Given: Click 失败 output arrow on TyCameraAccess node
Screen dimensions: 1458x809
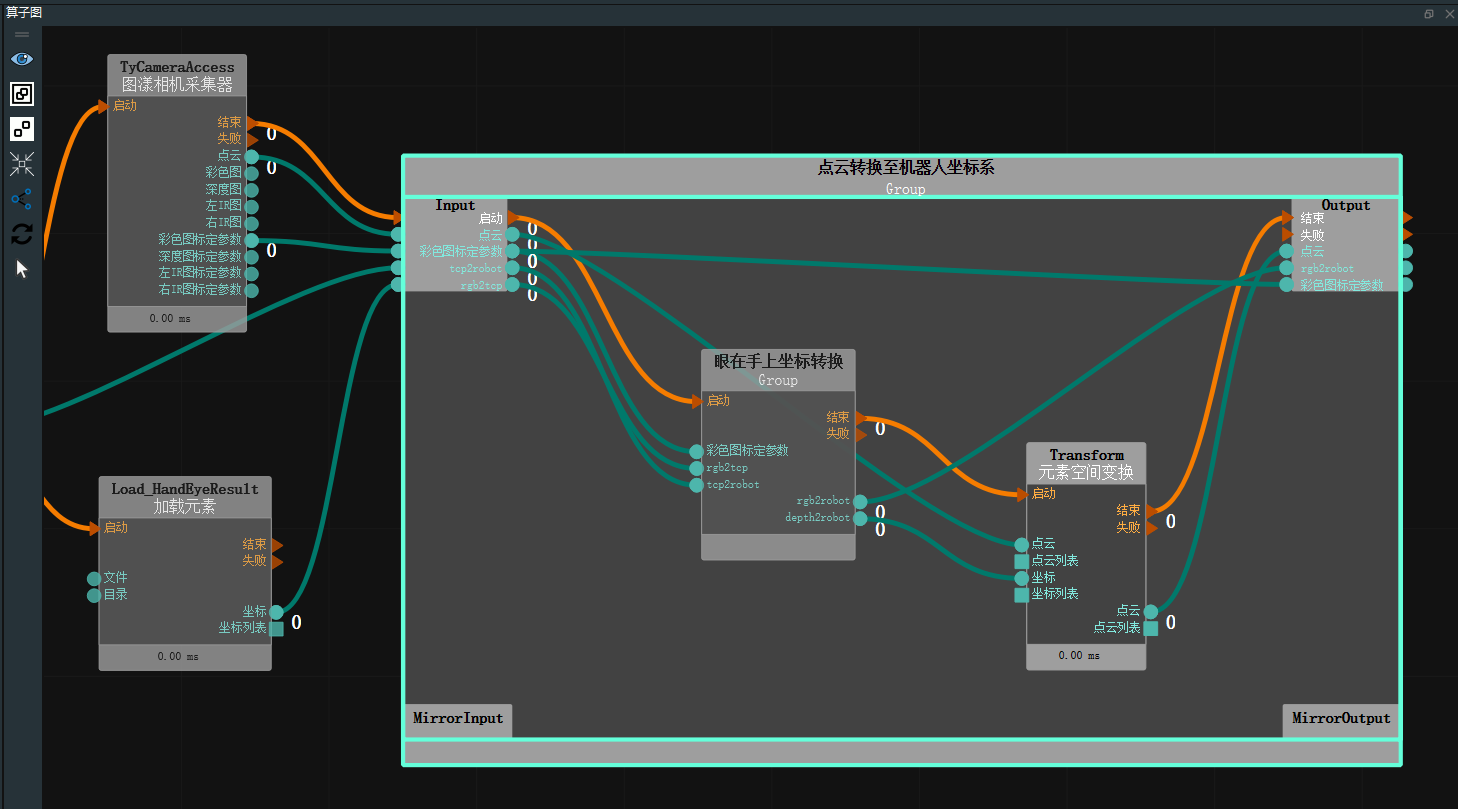Looking at the screenshot, I should 252,140.
